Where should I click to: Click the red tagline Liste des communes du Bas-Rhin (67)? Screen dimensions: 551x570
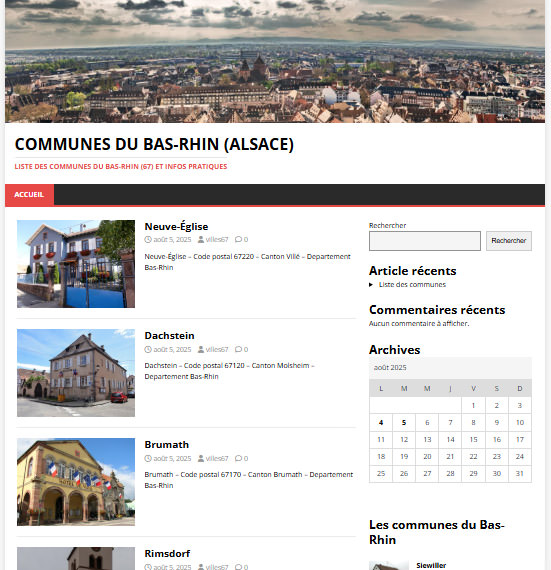[x=121, y=166]
